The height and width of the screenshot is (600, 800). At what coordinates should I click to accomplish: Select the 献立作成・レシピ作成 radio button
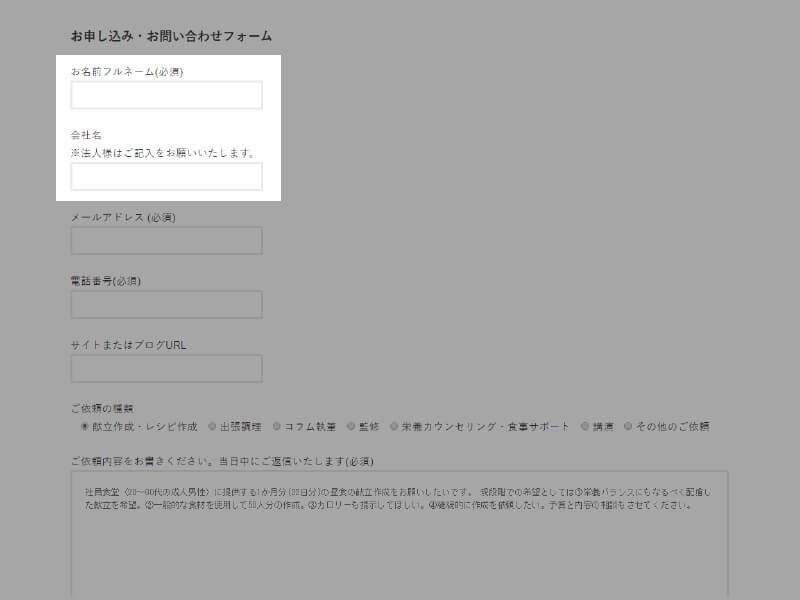tap(85, 426)
